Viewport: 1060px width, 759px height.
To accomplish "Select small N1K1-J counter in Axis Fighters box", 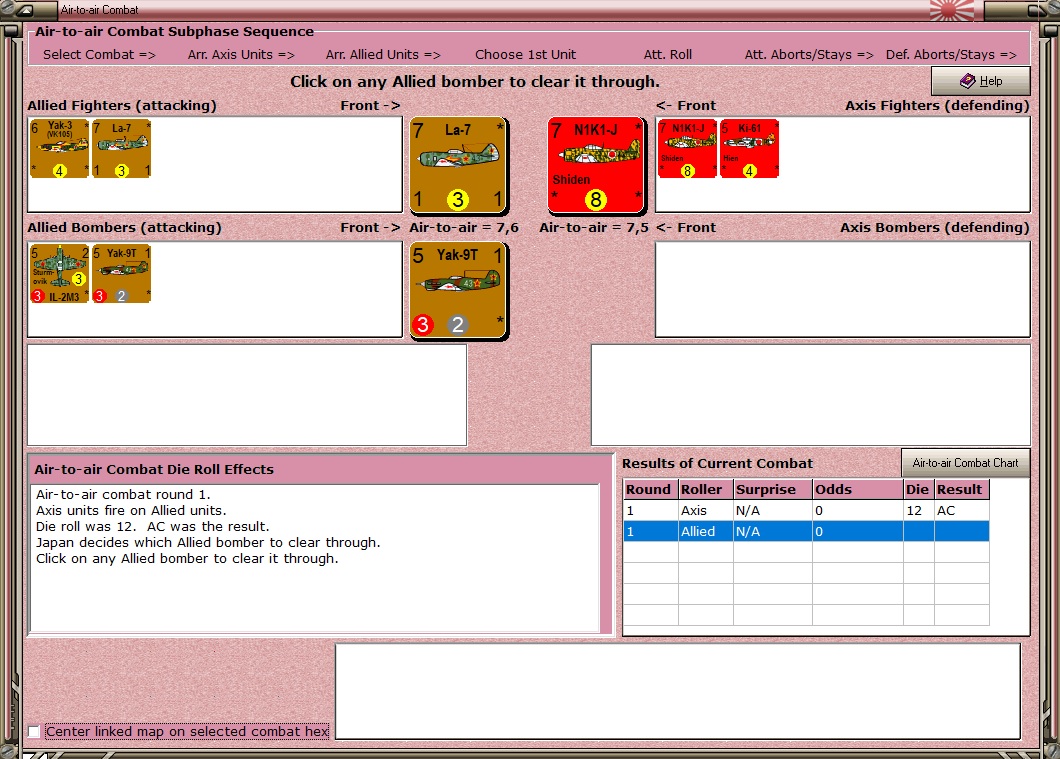I will [x=688, y=149].
